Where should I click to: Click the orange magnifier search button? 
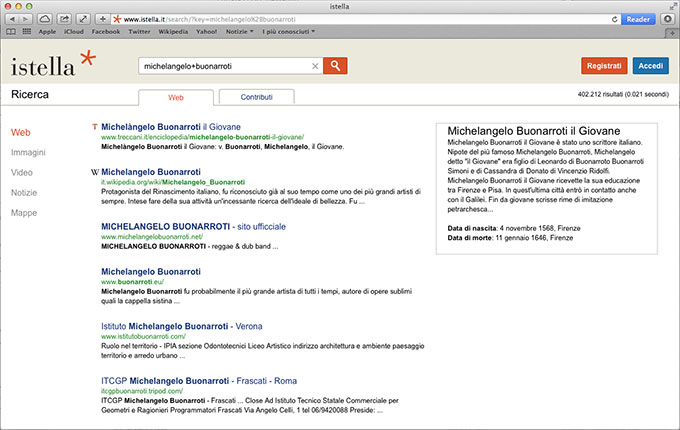(x=335, y=66)
